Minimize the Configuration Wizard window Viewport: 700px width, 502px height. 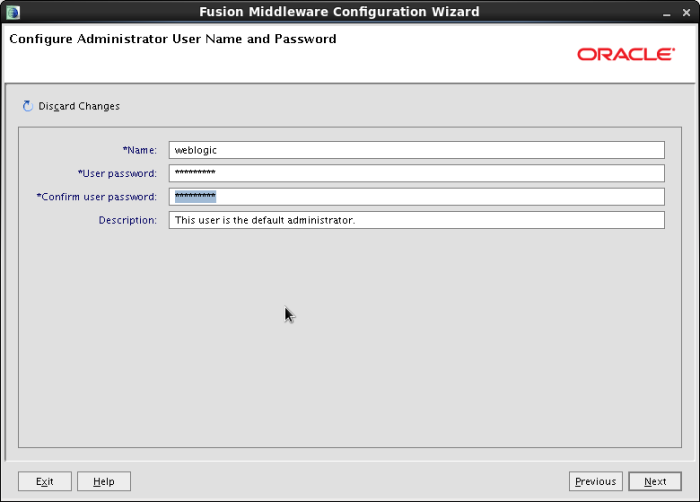click(x=667, y=13)
